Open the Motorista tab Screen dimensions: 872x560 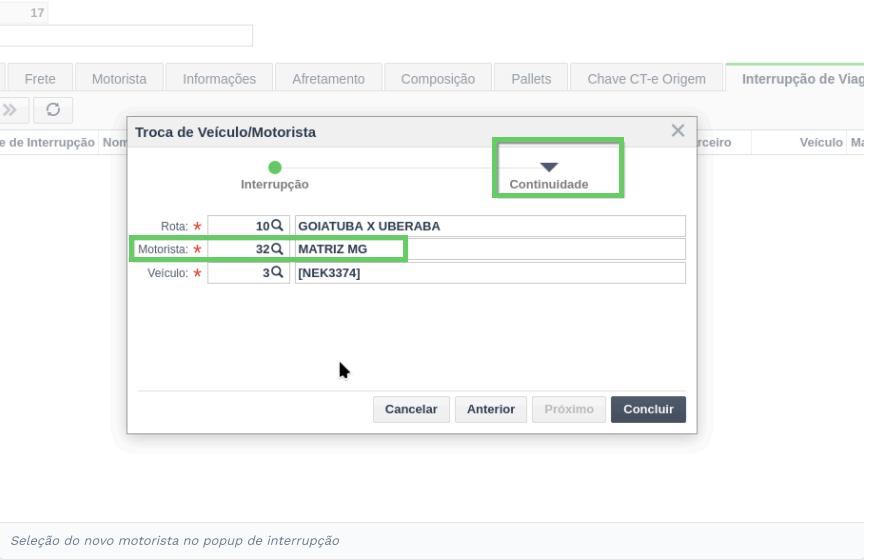pos(119,79)
